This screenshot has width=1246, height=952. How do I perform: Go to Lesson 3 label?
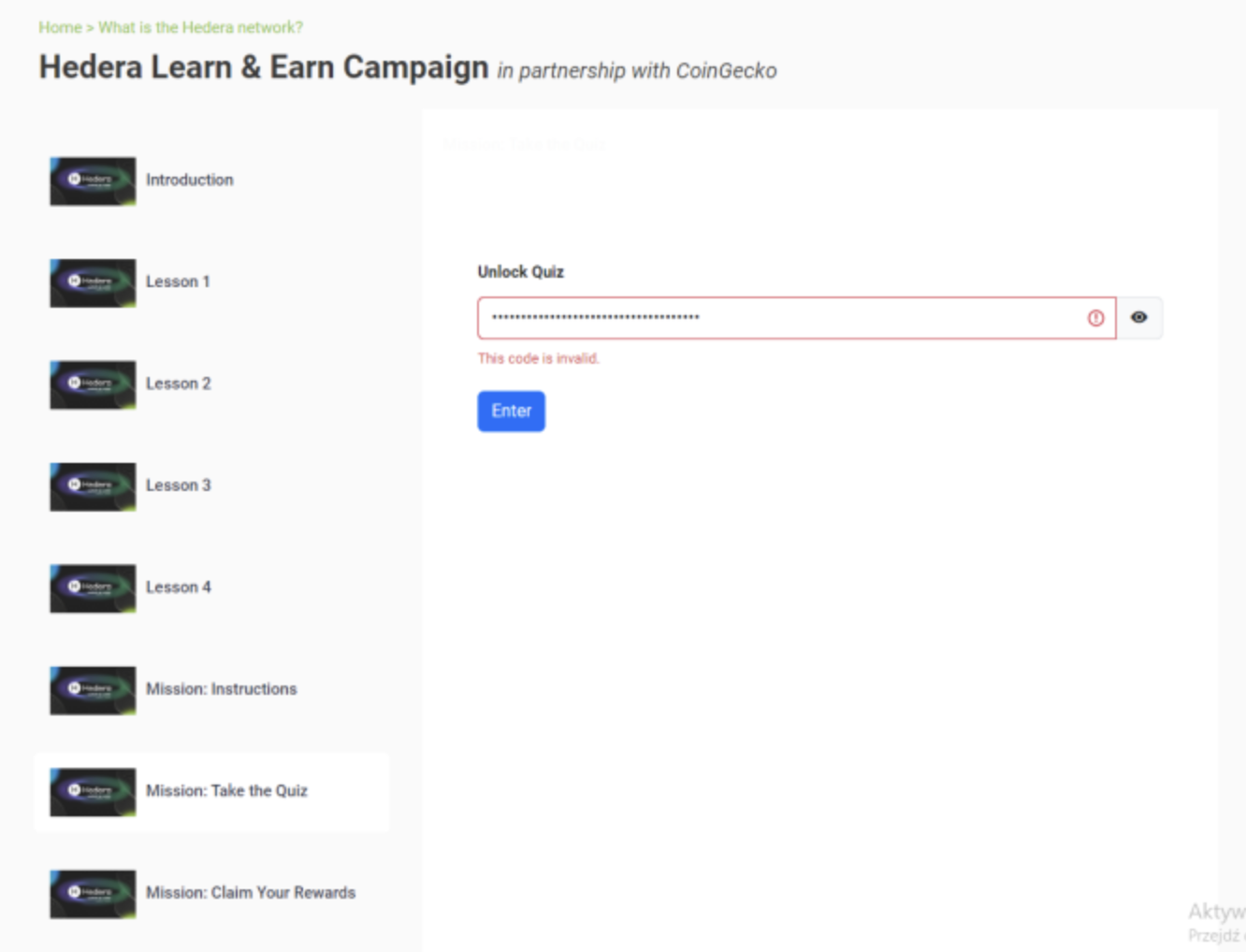point(179,485)
